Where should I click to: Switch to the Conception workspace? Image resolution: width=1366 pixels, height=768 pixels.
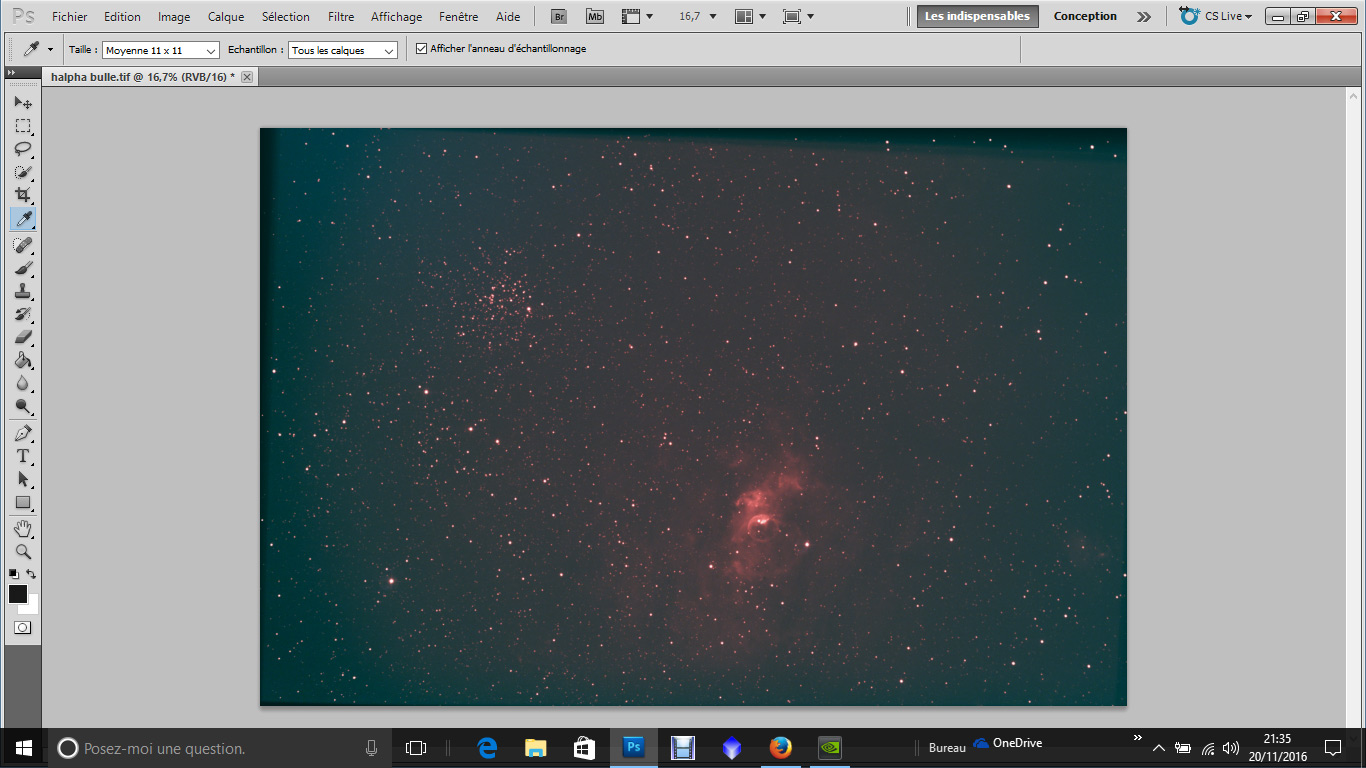coord(1085,16)
